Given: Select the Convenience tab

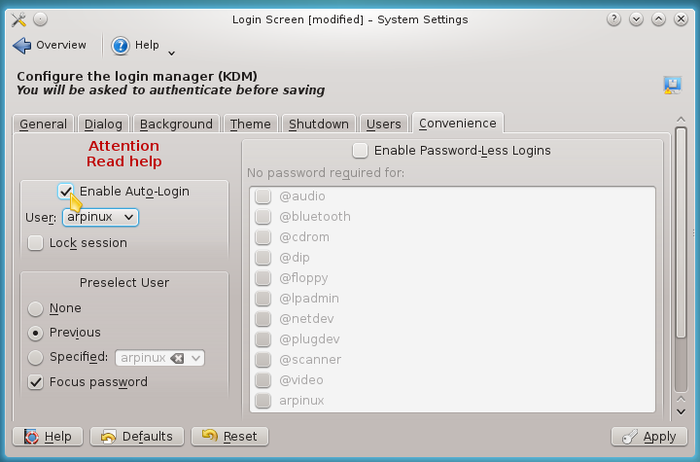Looking at the screenshot, I should (458, 123).
